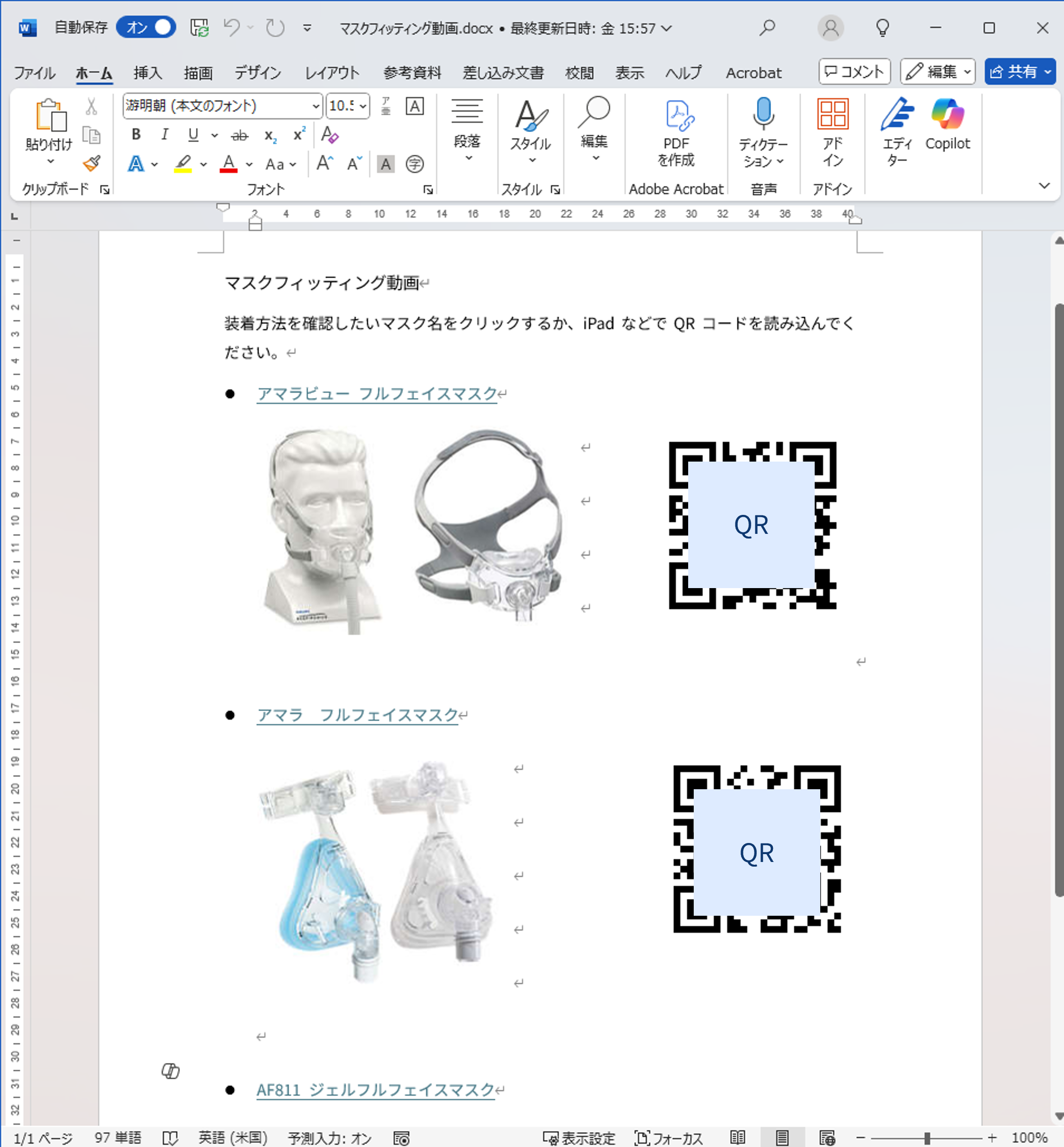The height and width of the screenshot is (1147, 1064).
Task: Collapse the ribbon with the chevron
Action: (x=1045, y=185)
